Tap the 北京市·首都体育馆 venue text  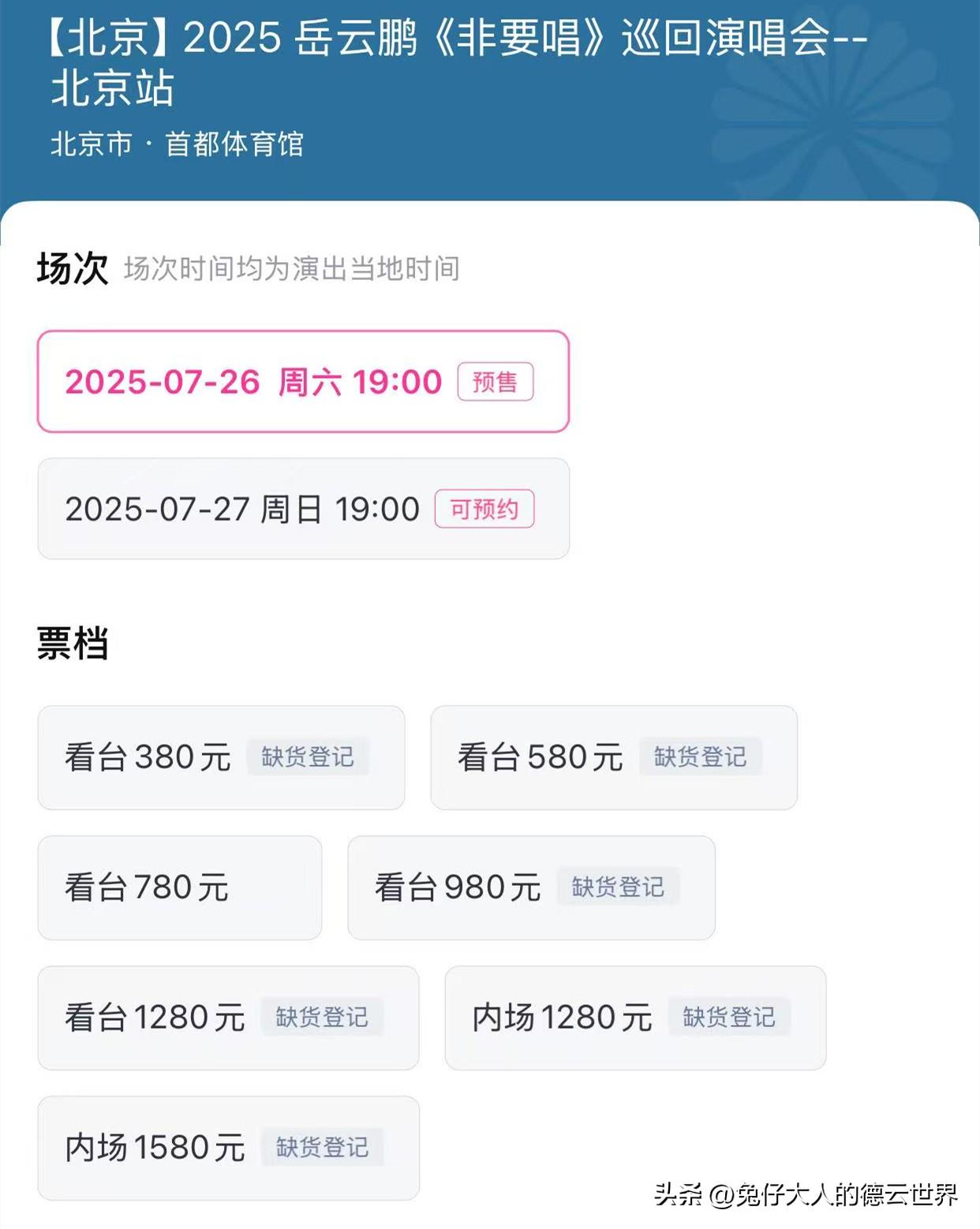pyautogui.click(x=178, y=144)
